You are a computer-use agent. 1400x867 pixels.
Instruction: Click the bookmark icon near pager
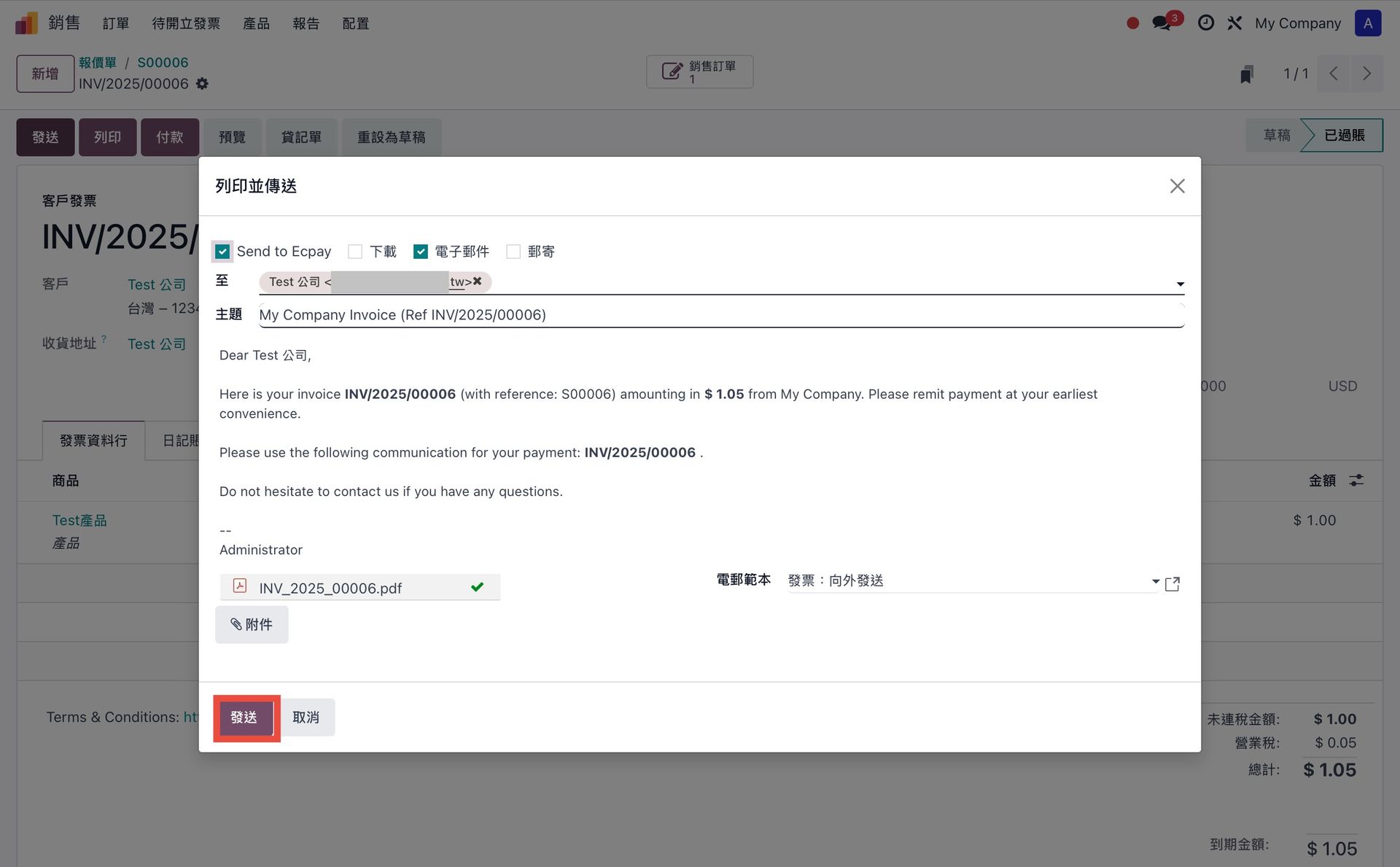point(1247,74)
